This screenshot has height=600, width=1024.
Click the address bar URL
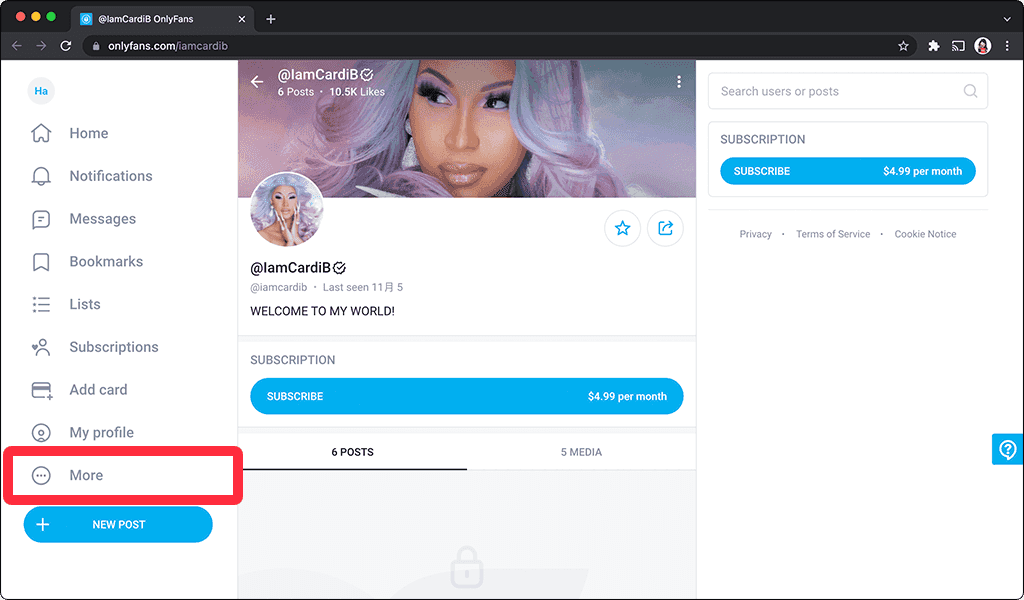(168, 46)
